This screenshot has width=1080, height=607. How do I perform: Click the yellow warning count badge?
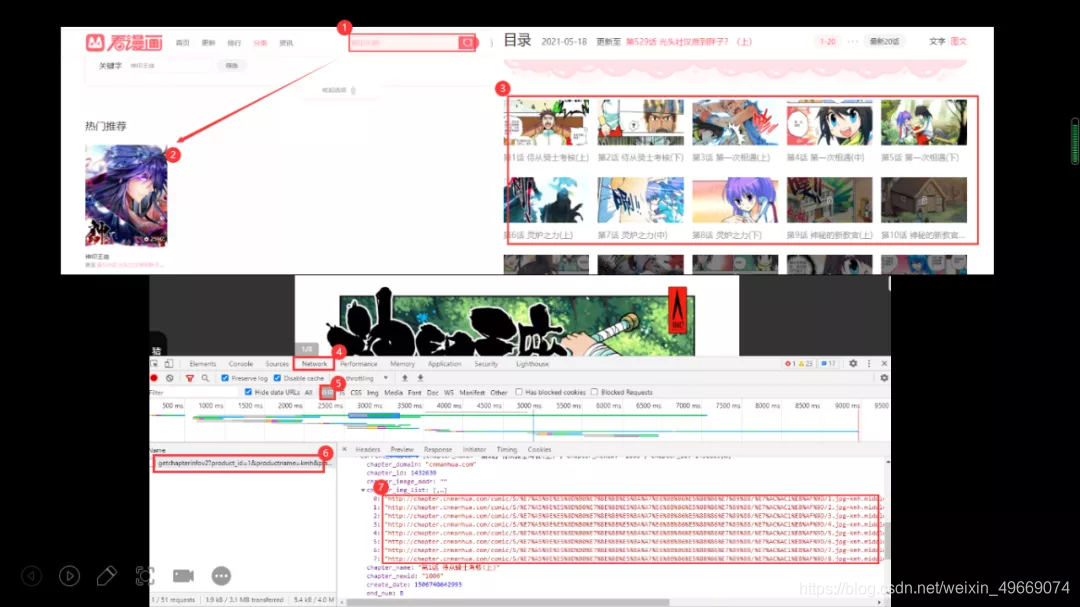(x=806, y=364)
